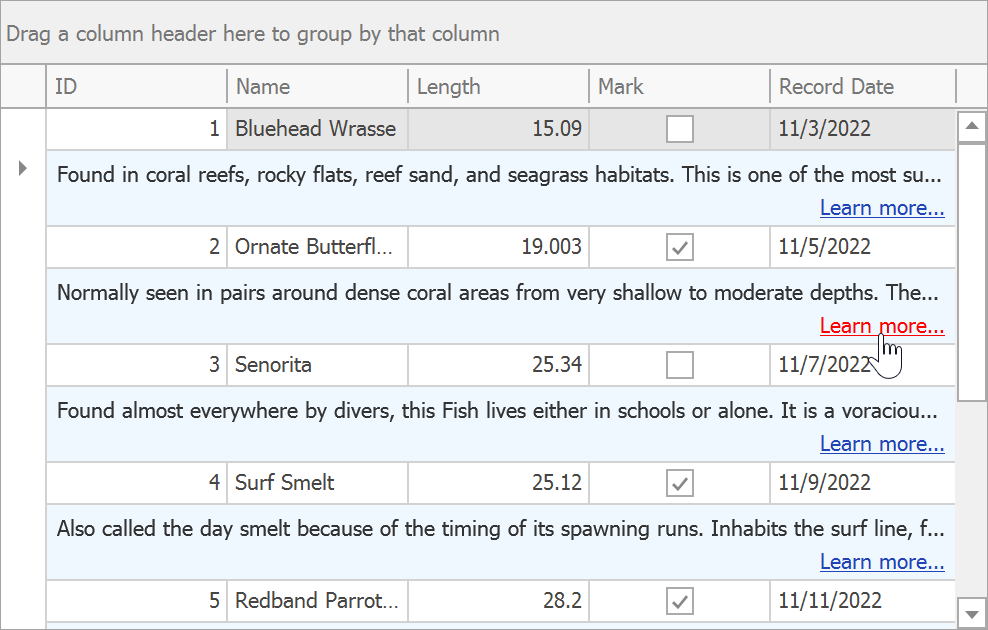Screen dimensions: 988x630
Task: Click the Mark column header
Action: click(679, 87)
